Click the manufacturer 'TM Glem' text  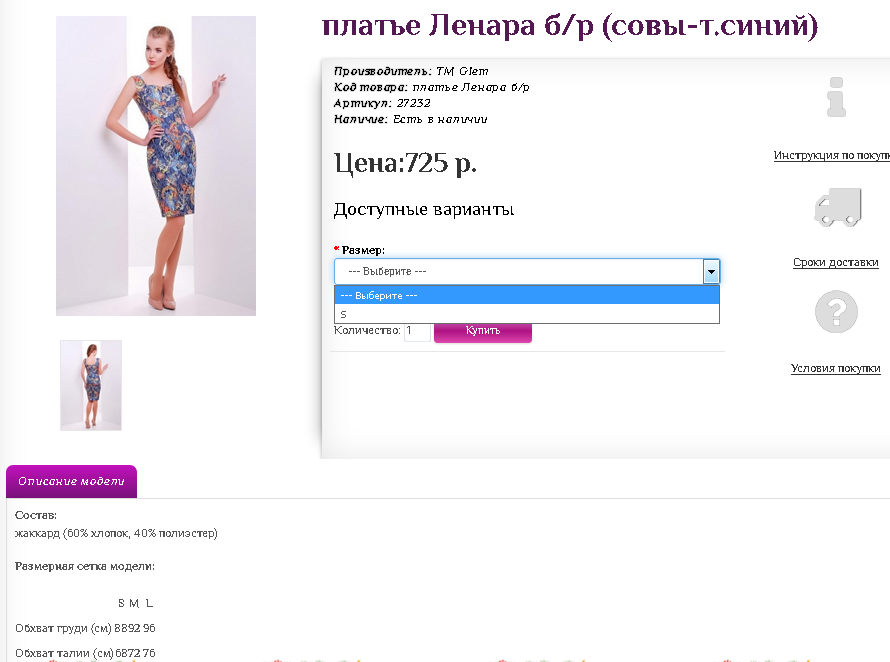tap(462, 71)
